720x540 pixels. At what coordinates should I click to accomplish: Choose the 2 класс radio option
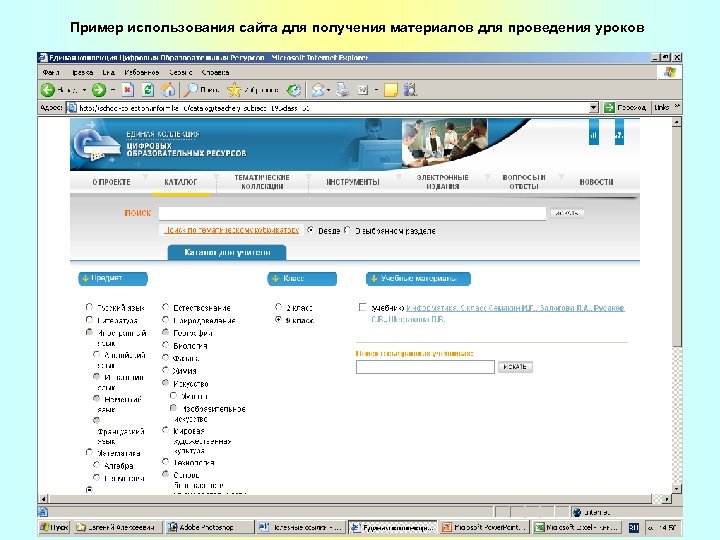[278, 307]
